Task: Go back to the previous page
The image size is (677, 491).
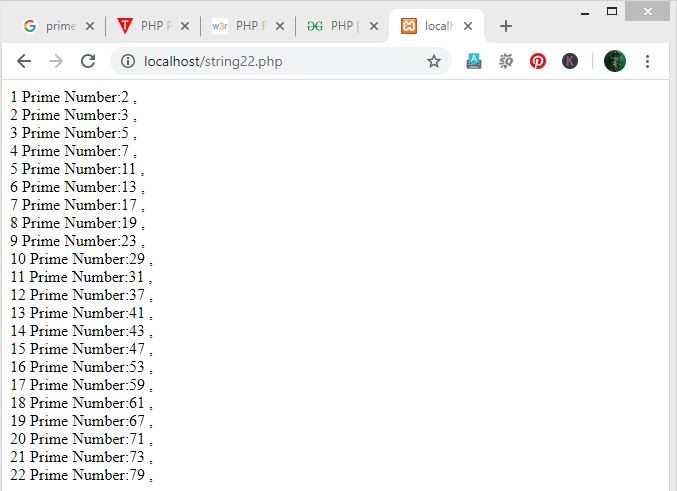Action: (24, 61)
